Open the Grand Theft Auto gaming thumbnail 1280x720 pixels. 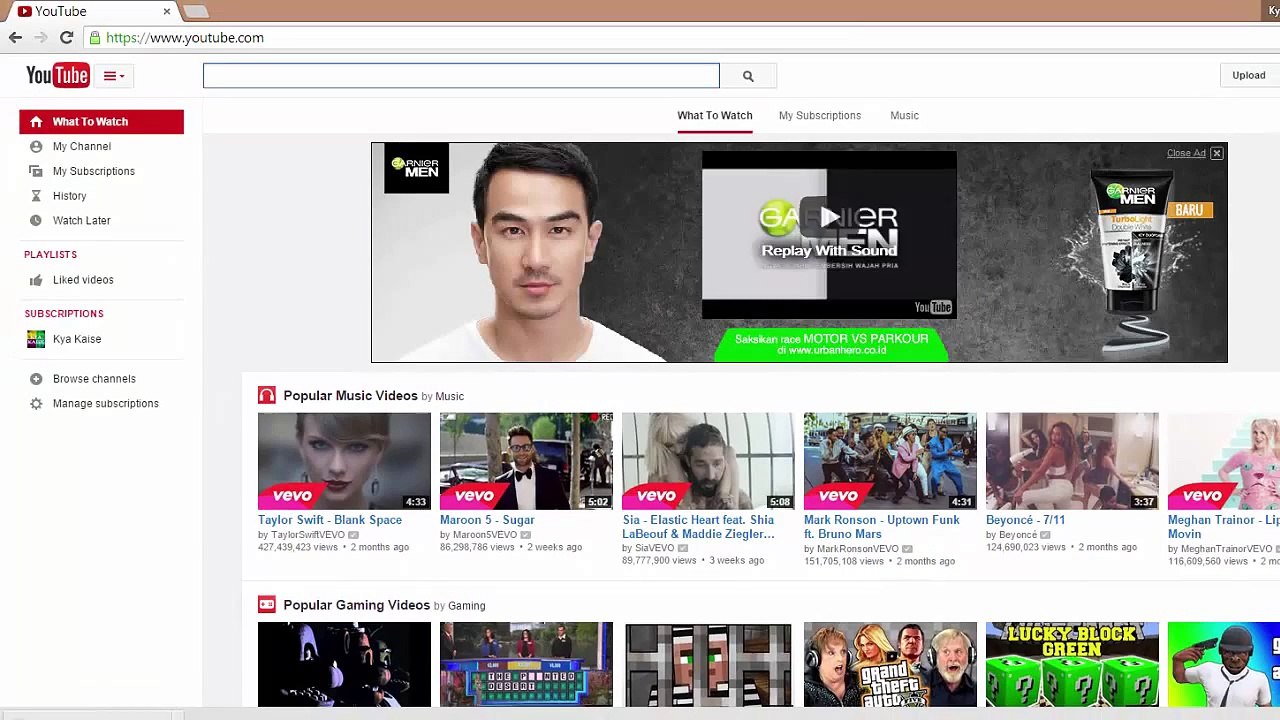click(890, 664)
